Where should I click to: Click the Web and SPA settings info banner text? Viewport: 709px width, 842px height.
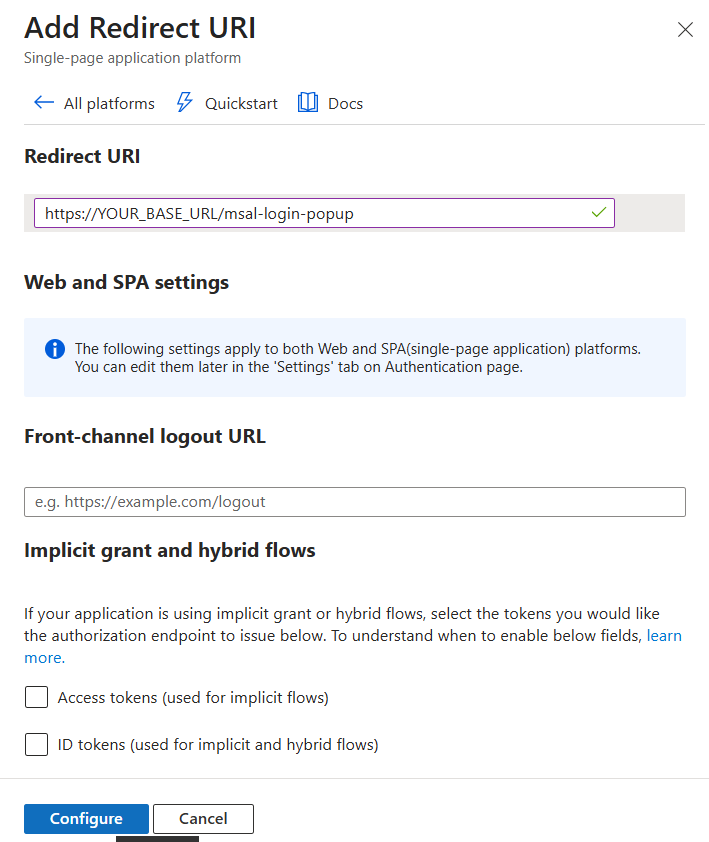pos(357,357)
